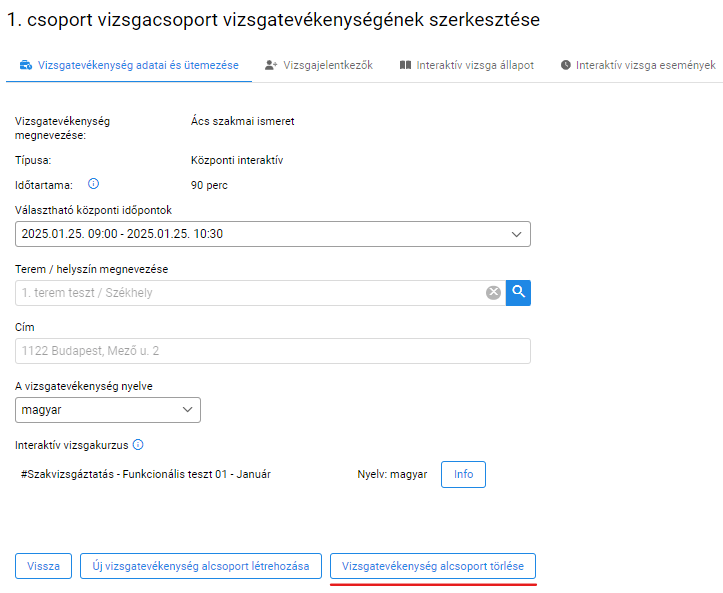Image resolution: width=723 pixels, height=593 pixels.
Task: Click the Info button for the exam course
Action: click(463, 474)
